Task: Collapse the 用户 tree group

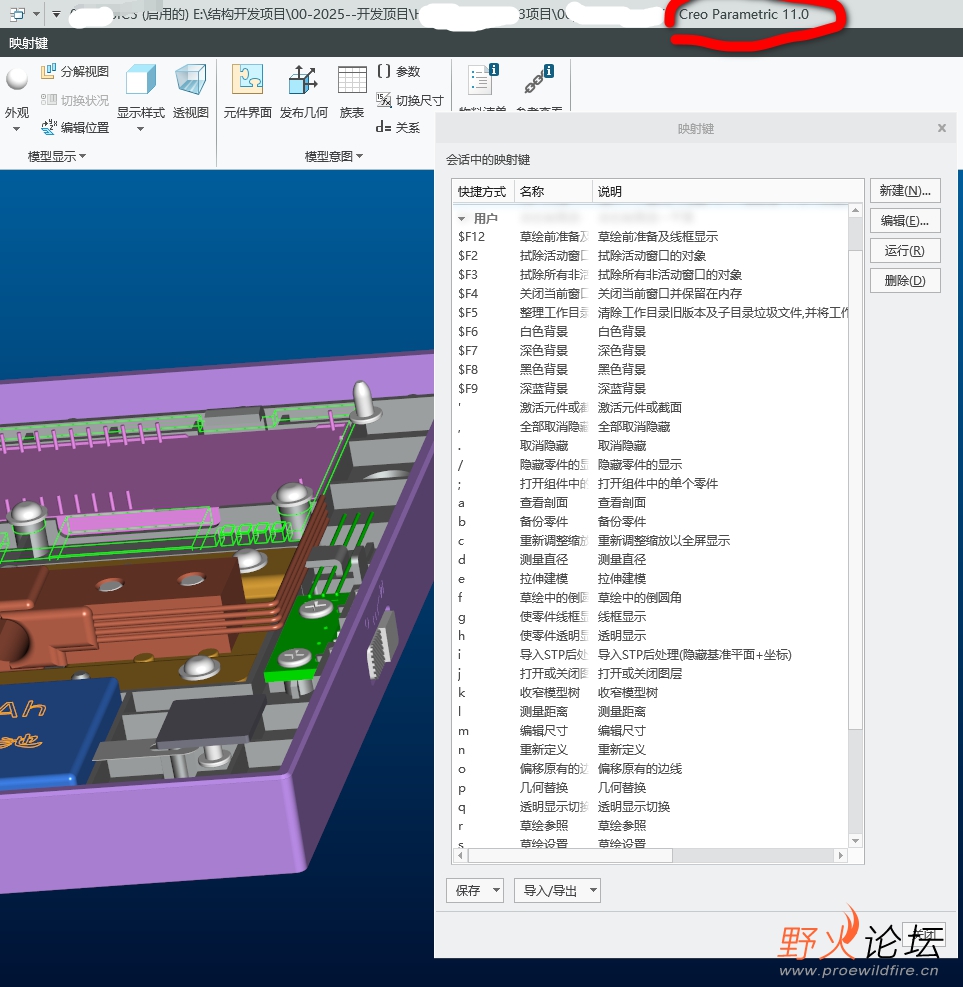Action: 462,218
